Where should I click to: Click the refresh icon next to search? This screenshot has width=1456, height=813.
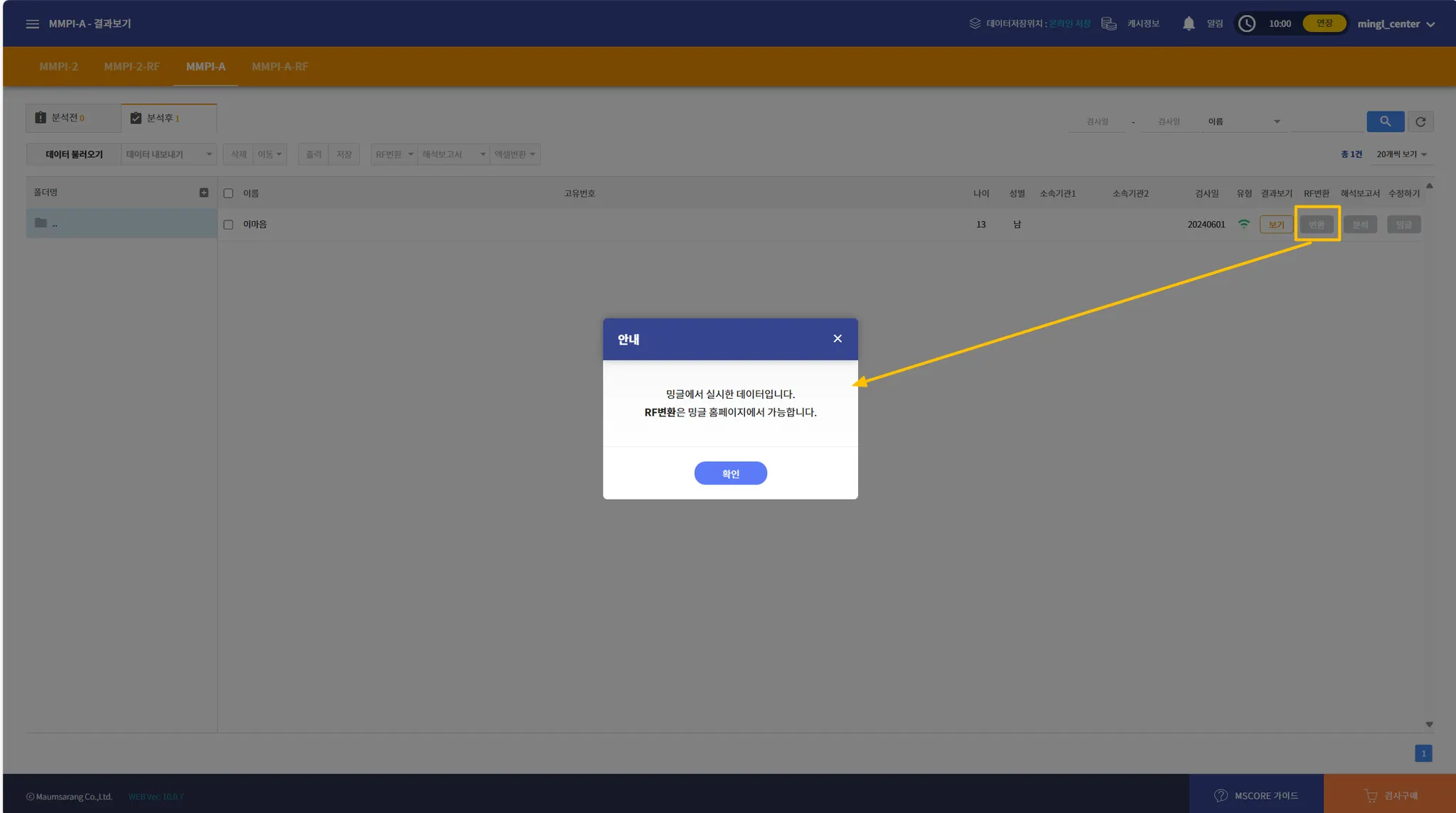point(1420,122)
